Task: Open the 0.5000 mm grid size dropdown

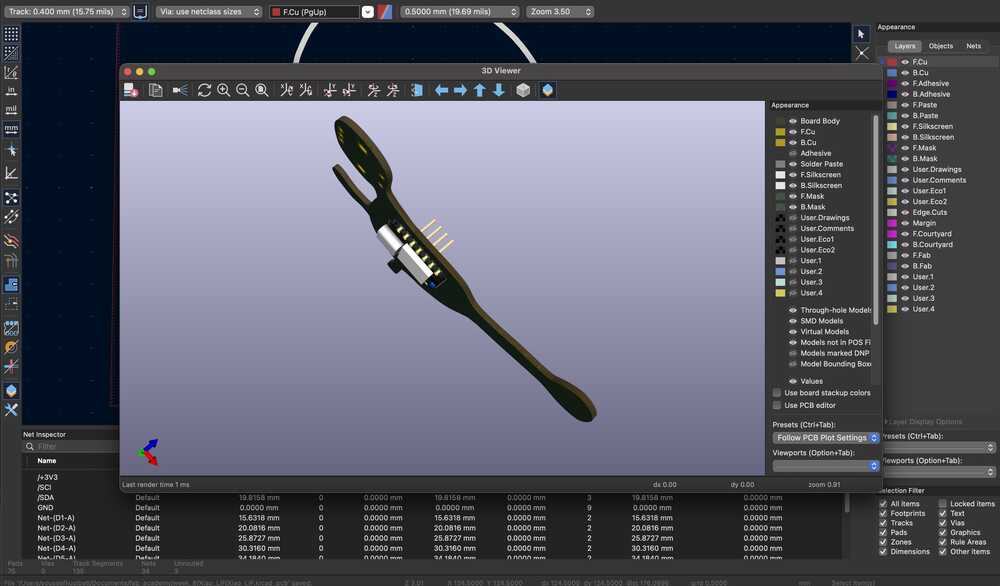Action: coord(460,11)
